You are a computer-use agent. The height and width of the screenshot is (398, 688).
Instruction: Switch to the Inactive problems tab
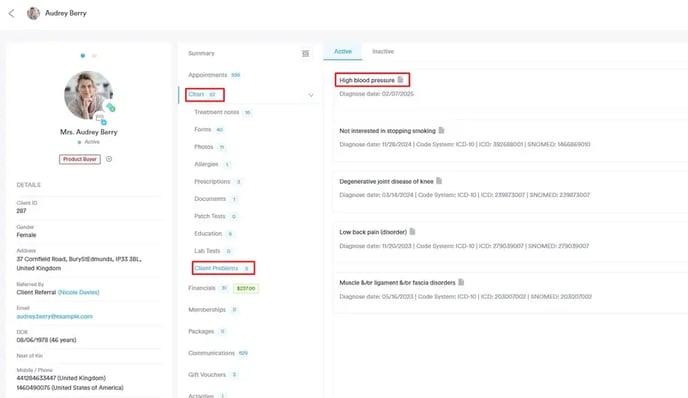383,51
